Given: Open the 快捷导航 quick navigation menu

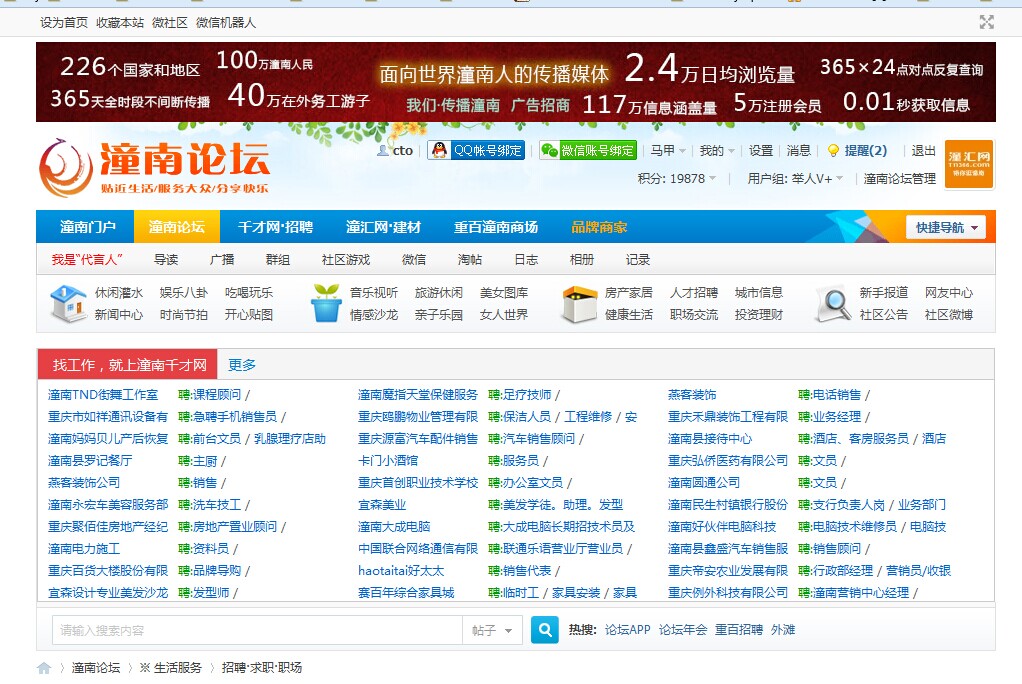Looking at the screenshot, I should (945, 226).
